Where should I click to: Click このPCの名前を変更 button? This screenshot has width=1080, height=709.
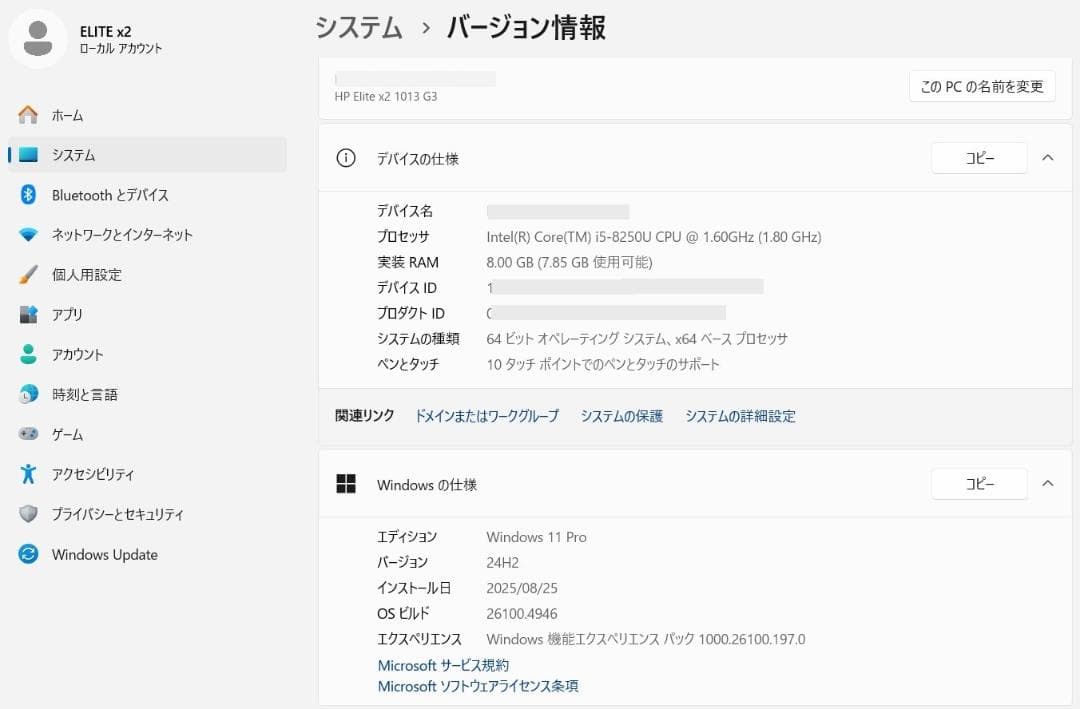click(981, 86)
